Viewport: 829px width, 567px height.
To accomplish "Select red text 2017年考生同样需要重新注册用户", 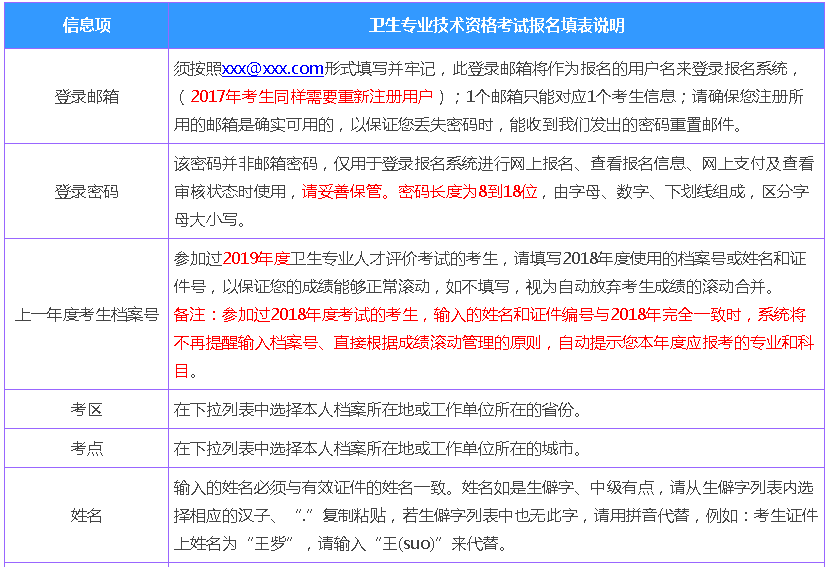I will point(312,97).
